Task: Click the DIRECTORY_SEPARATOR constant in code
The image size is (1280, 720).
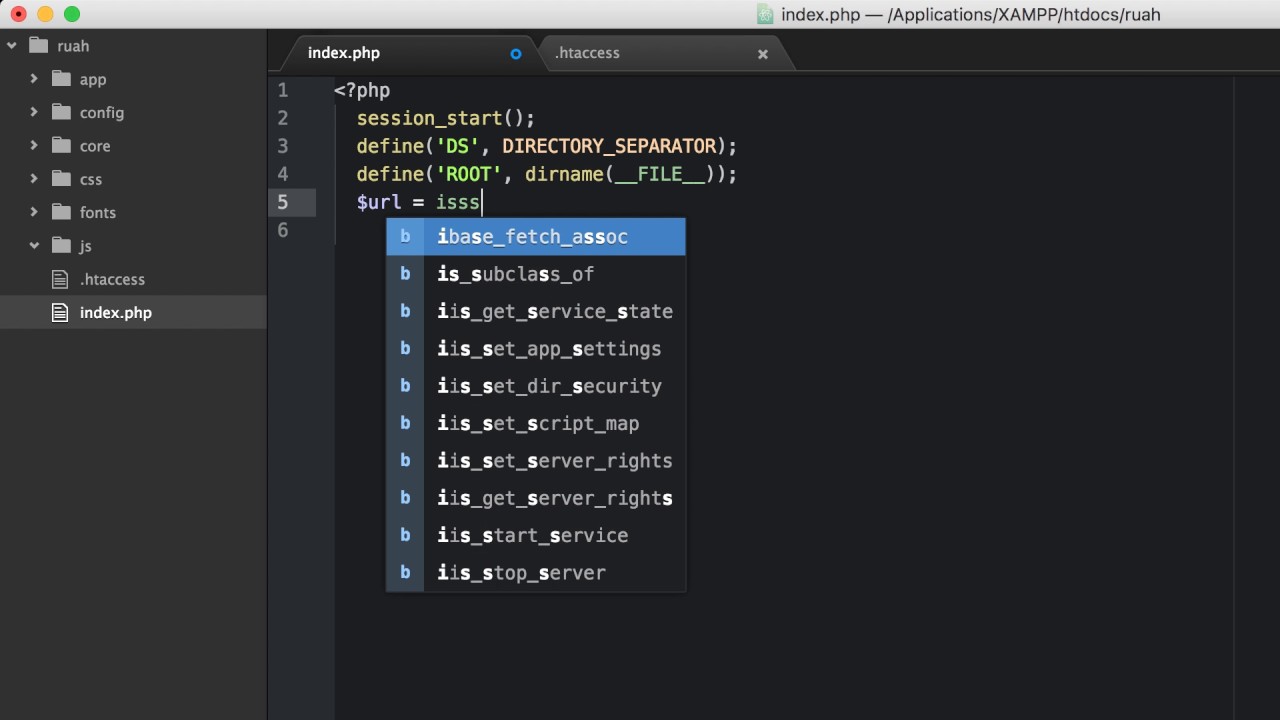Action: [609, 146]
